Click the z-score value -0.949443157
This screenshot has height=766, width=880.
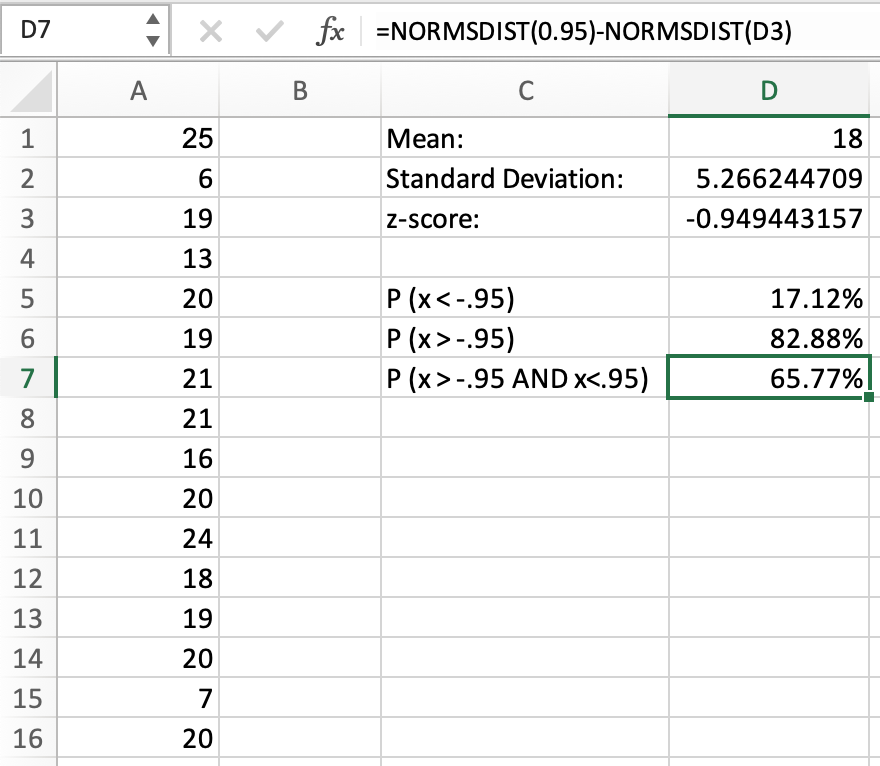769,219
